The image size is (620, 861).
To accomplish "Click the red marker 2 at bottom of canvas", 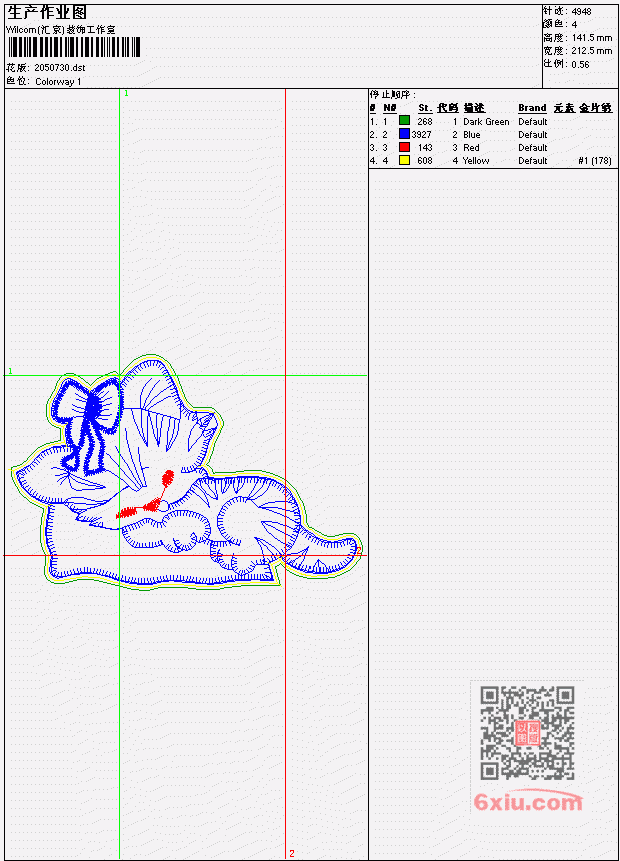I will (292, 854).
